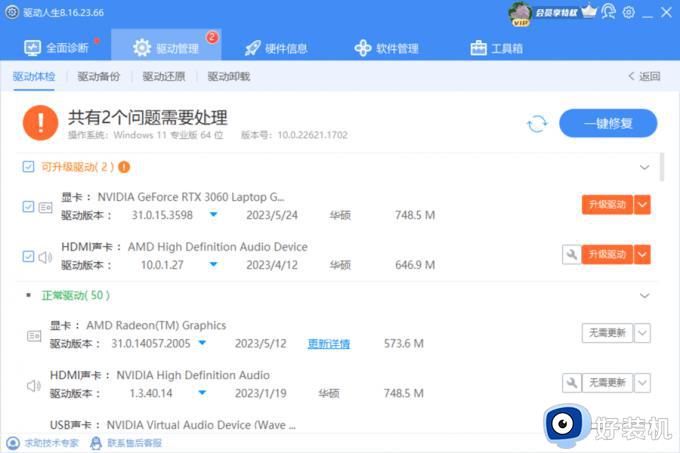680x453 pixels.
Task: Switch to 驱动管理 tab
Action: [166, 45]
